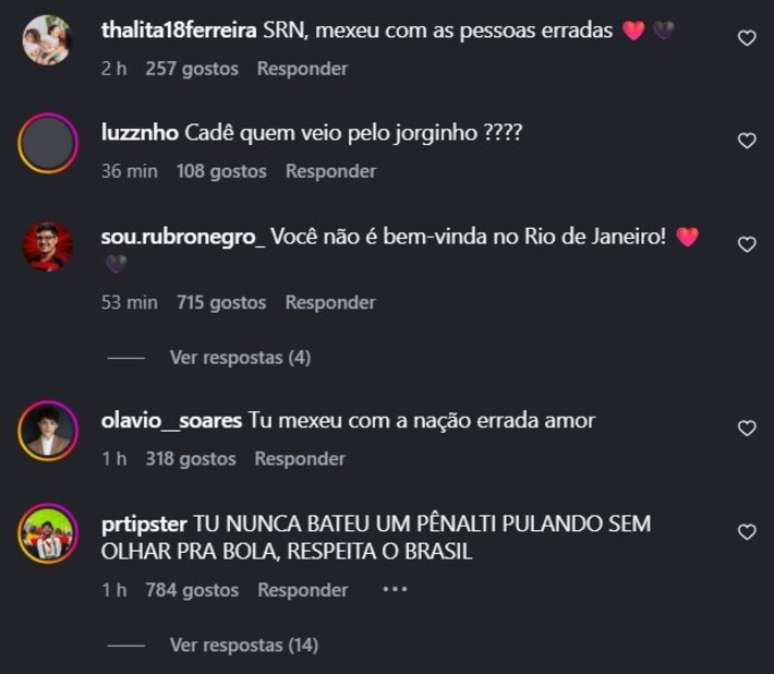View who liked: 784 gostos
This screenshot has height=674, width=774.
(192, 590)
